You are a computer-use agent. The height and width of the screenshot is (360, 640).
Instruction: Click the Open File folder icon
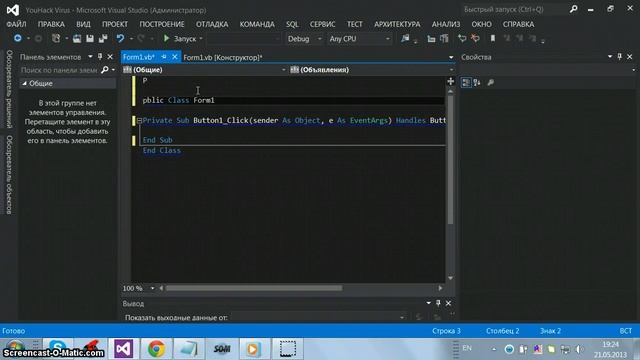pos(77,38)
